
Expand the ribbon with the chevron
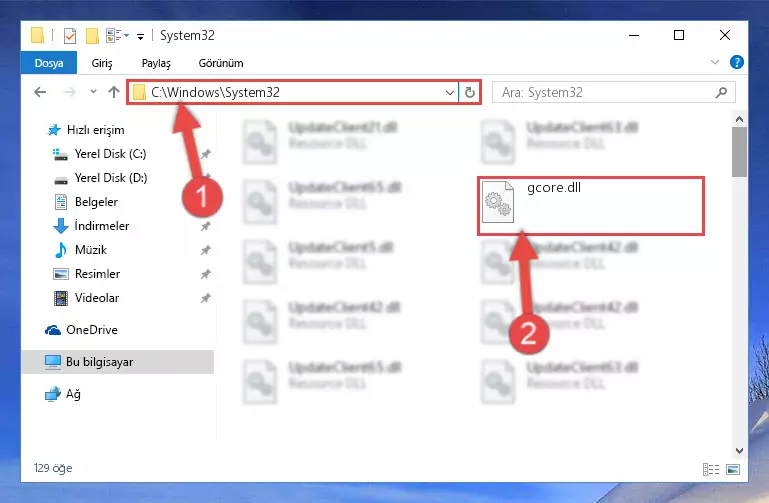tap(715, 62)
